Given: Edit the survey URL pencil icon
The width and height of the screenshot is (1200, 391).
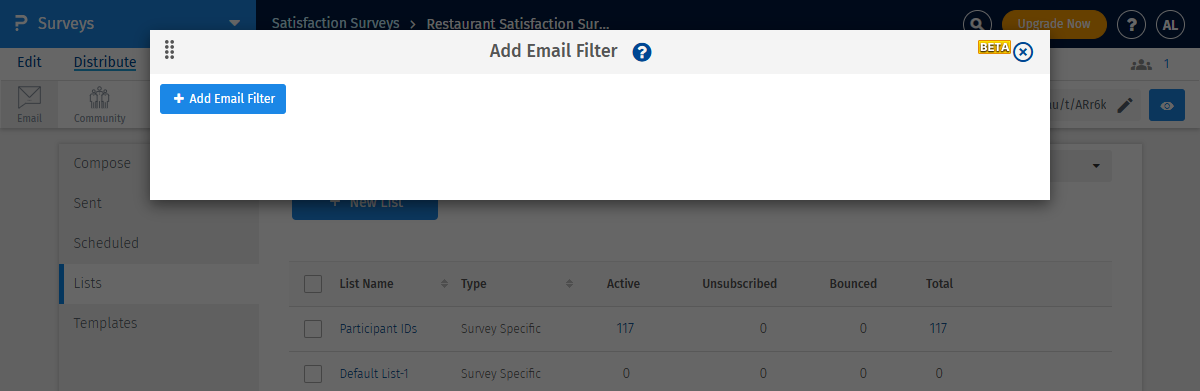Looking at the screenshot, I should [1125, 105].
